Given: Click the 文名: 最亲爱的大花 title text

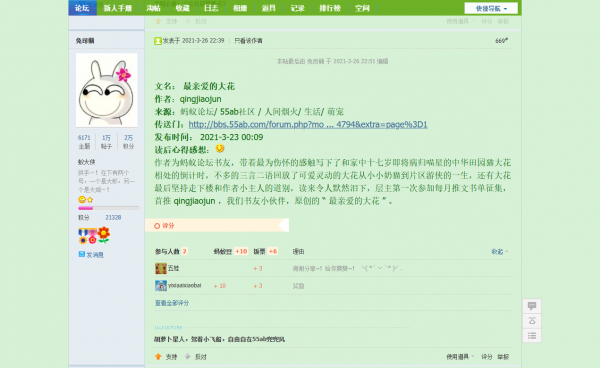Looking at the screenshot, I should click(195, 86).
